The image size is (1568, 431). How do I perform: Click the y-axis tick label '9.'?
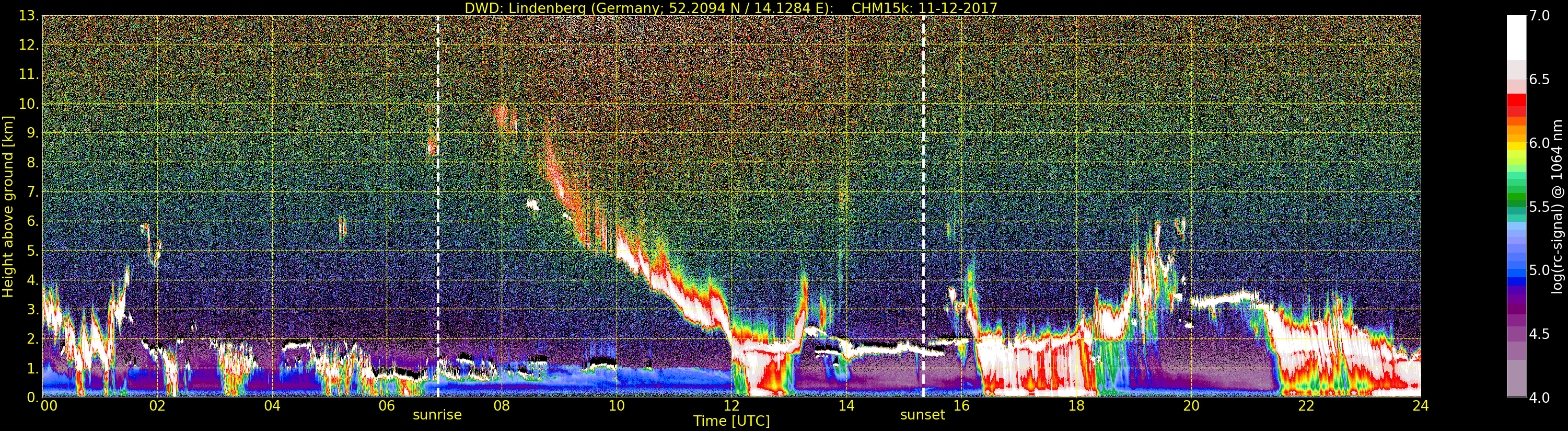coord(32,133)
